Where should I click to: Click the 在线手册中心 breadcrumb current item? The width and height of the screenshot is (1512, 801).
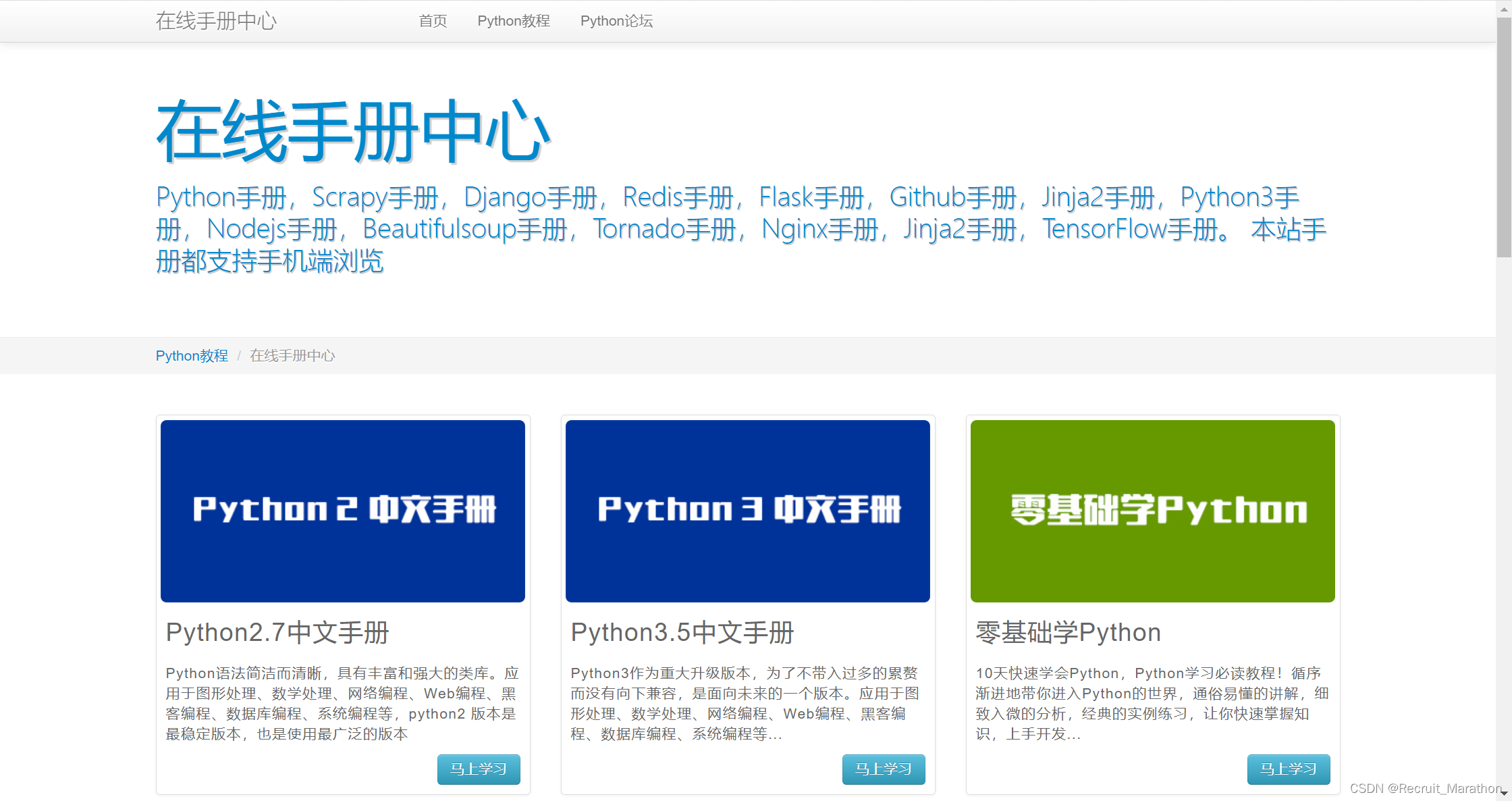pyautogui.click(x=292, y=356)
